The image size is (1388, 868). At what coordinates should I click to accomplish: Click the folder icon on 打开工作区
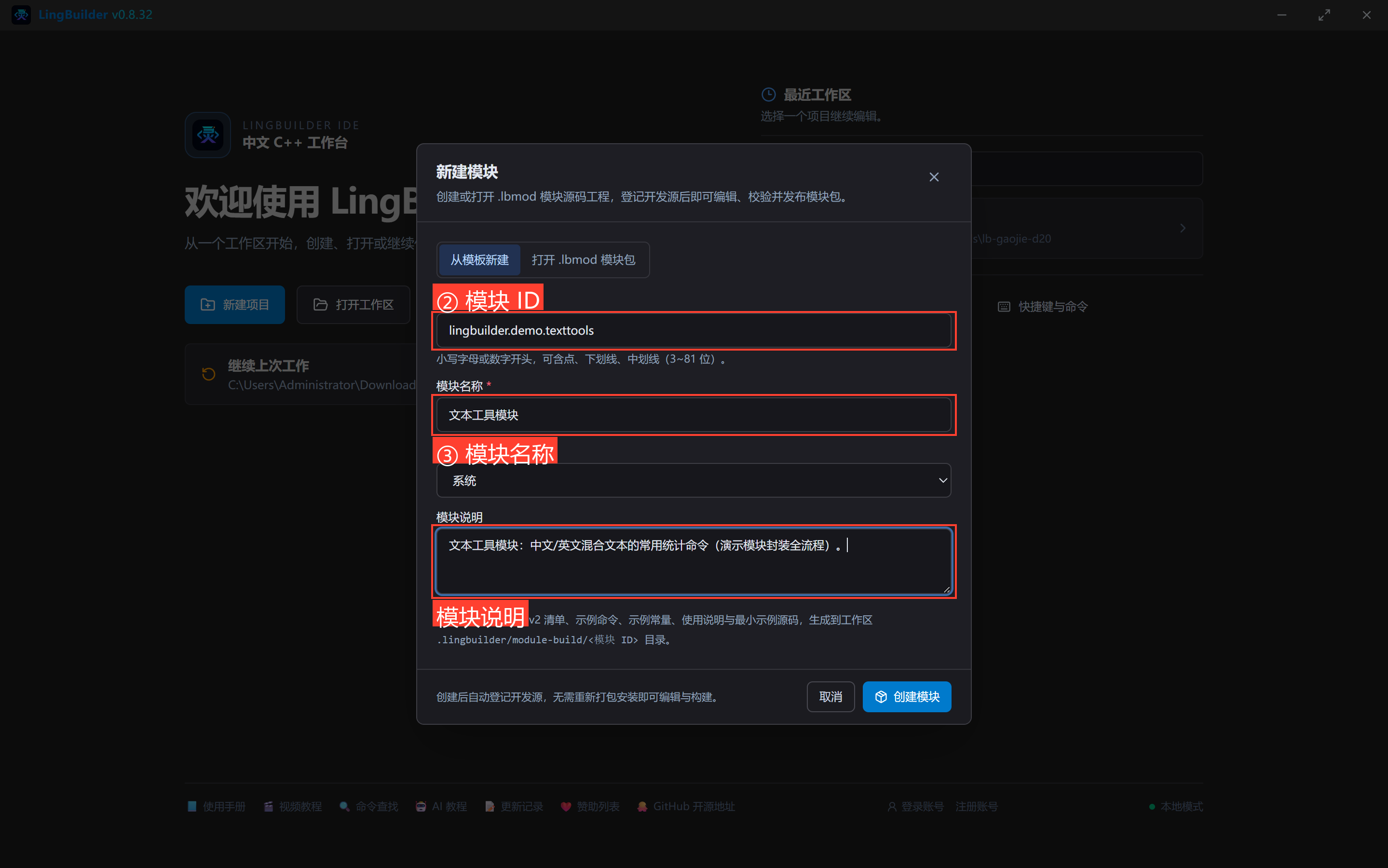pyautogui.click(x=320, y=304)
